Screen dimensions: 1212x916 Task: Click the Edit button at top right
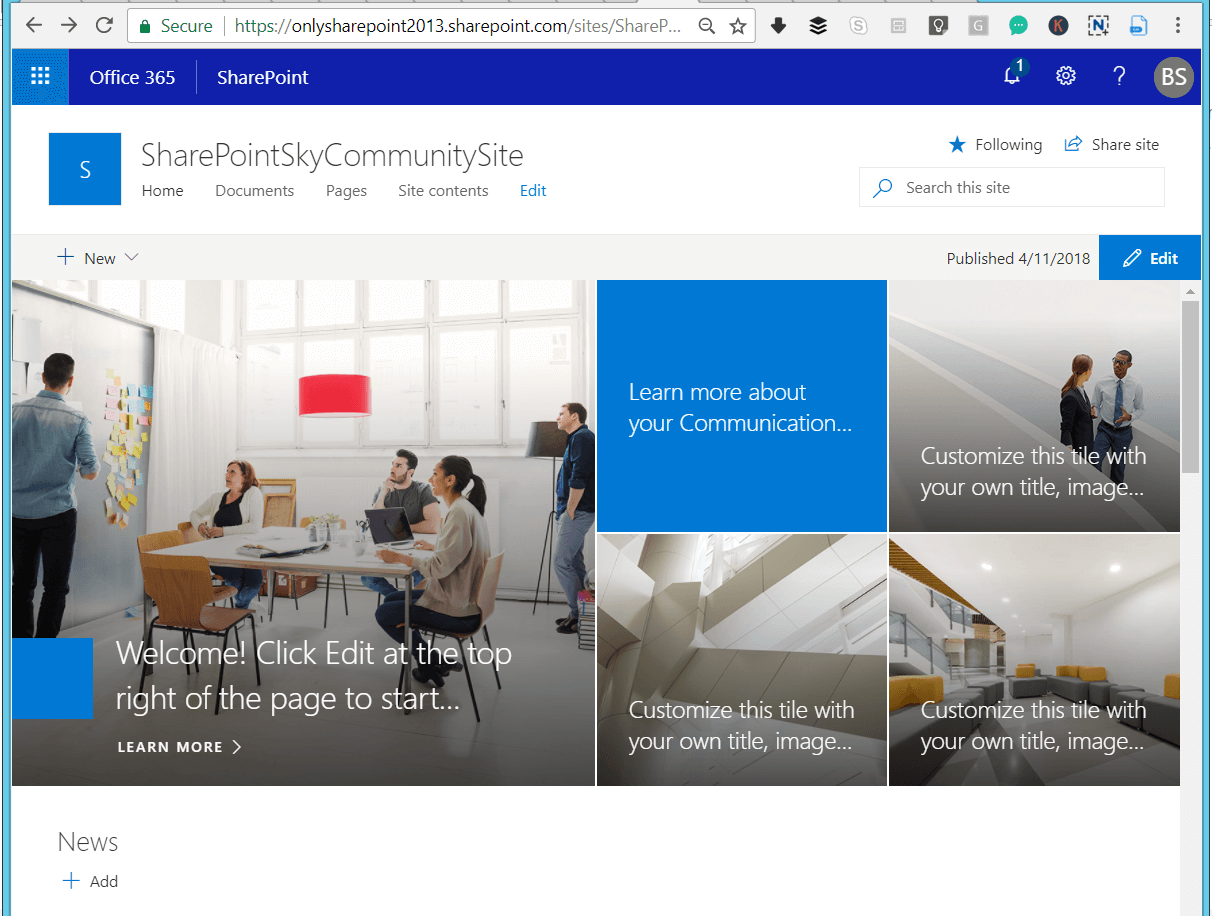click(x=1149, y=257)
